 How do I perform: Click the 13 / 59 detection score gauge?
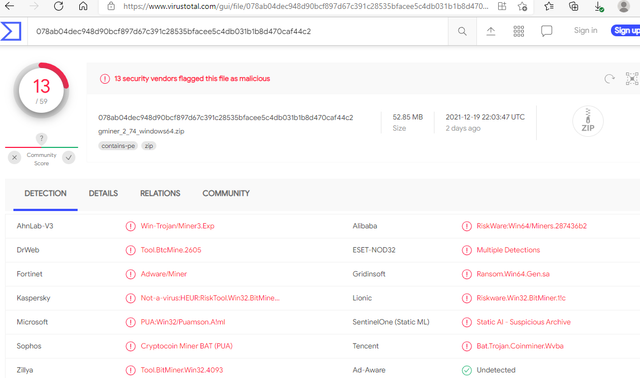(x=41, y=91)
